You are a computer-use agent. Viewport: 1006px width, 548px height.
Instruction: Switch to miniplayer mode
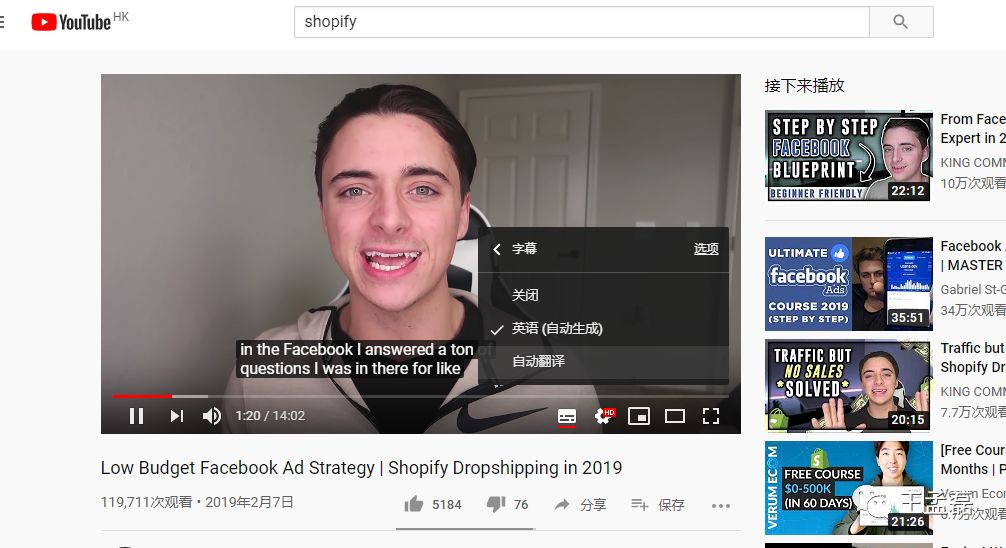pos(638,416)
